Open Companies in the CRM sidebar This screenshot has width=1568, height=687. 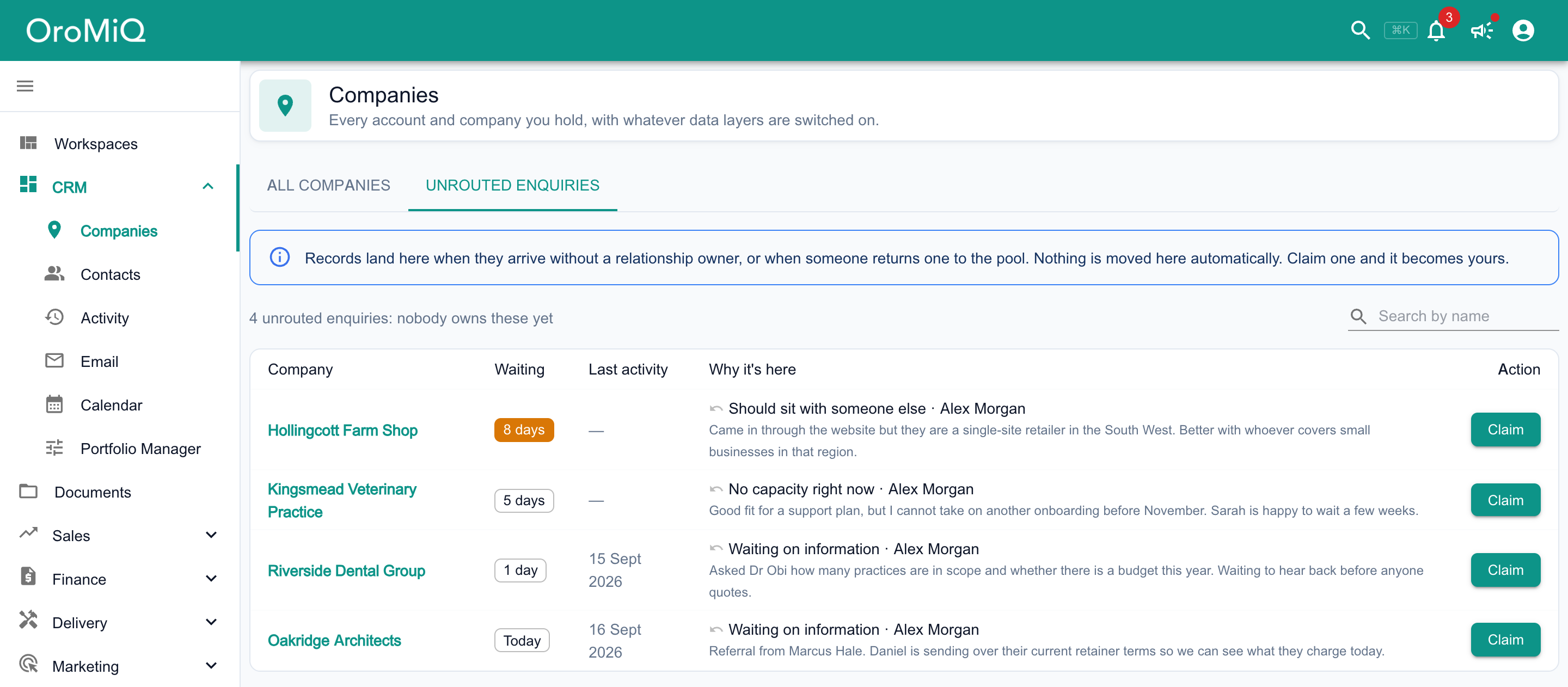[119, 231]
